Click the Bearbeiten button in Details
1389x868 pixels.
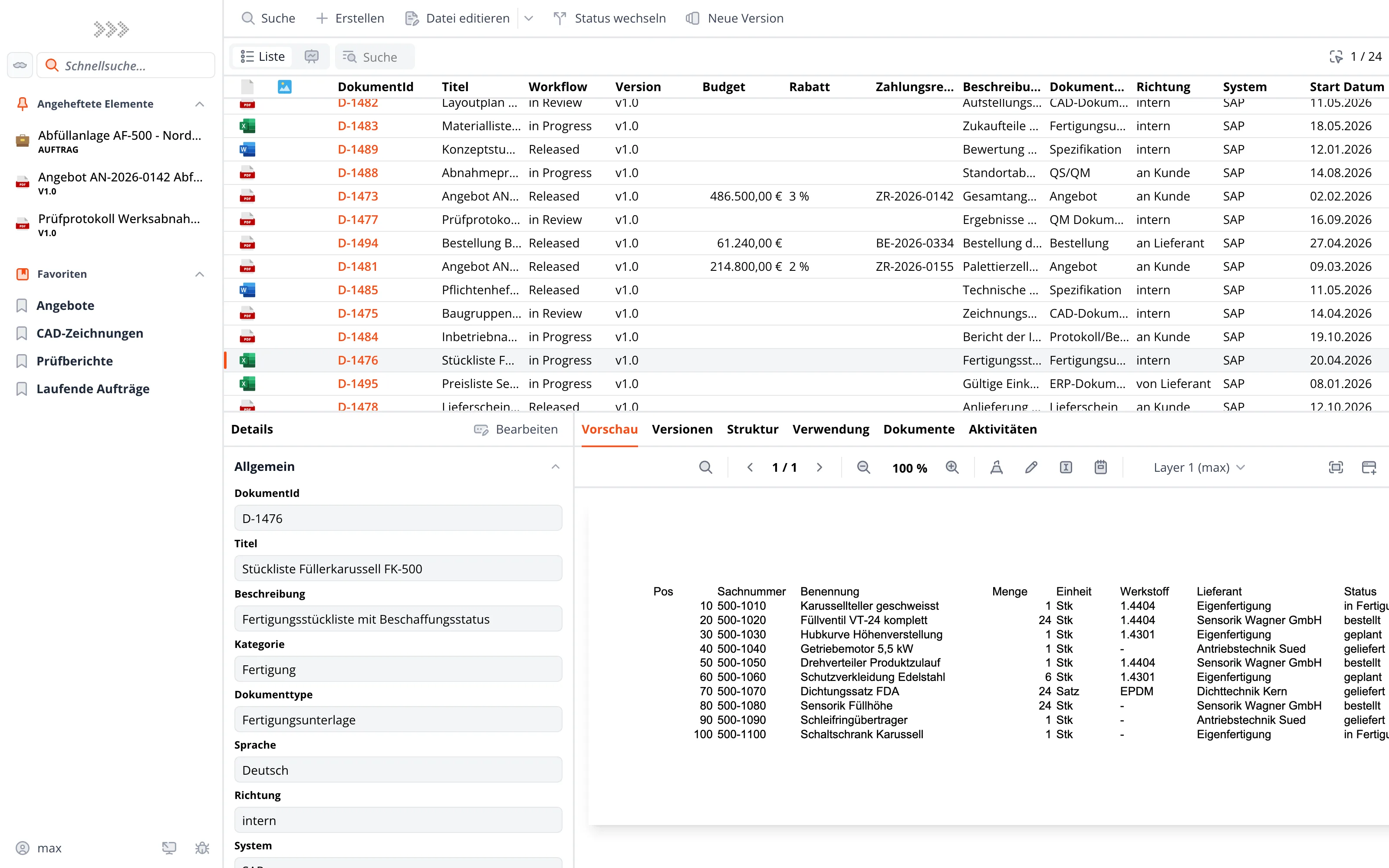(515, 429)
